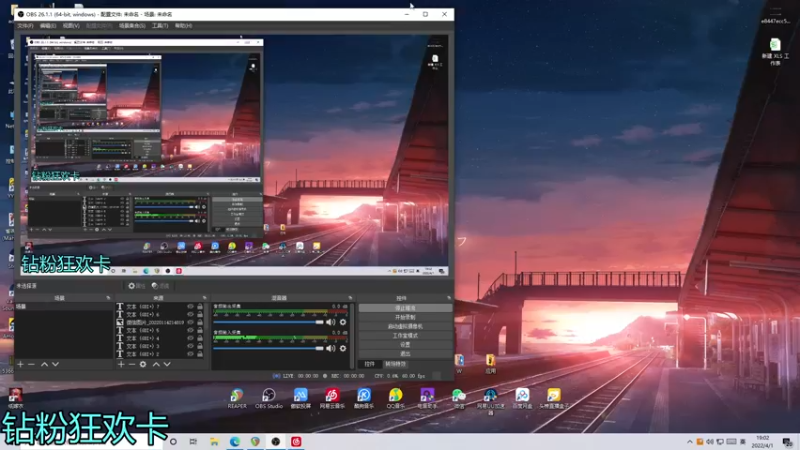Image resolution: width=800 pixels, height=450 pixels.
Task: Click the add source plus icon
Action: (121, 364)
